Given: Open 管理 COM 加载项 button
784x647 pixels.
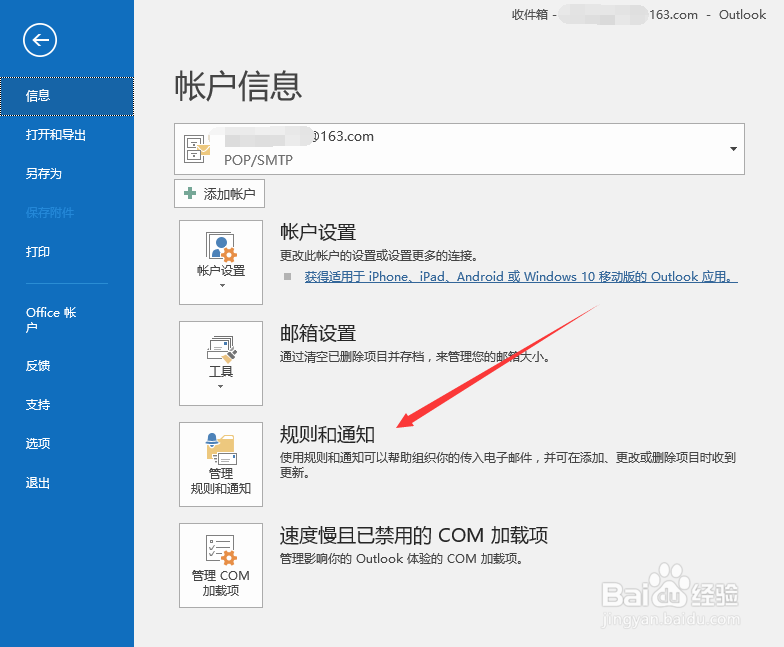Looking at the screenshot, I should click(x=221, y=566).
